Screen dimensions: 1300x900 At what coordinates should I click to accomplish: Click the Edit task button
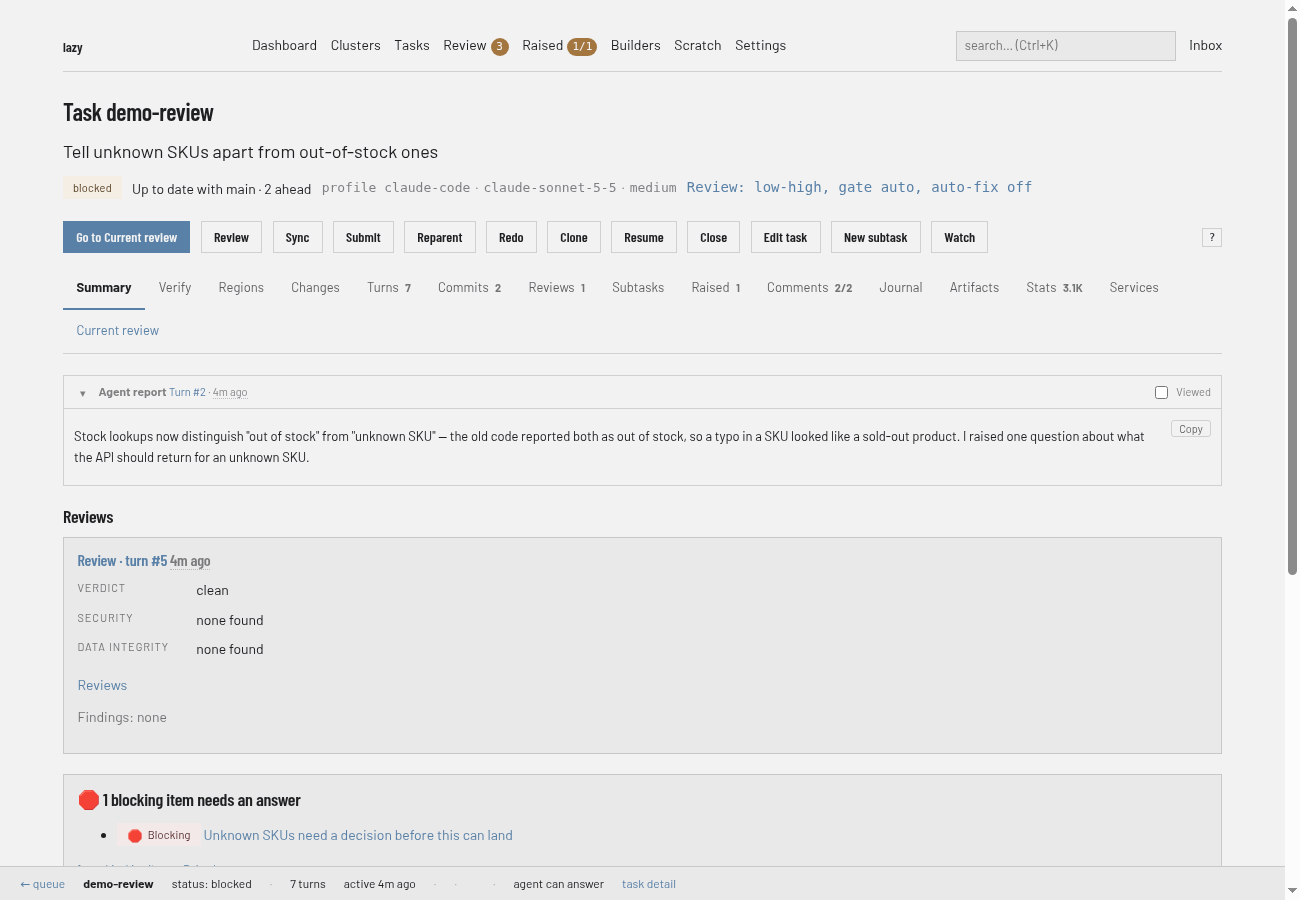coord(785,237)
